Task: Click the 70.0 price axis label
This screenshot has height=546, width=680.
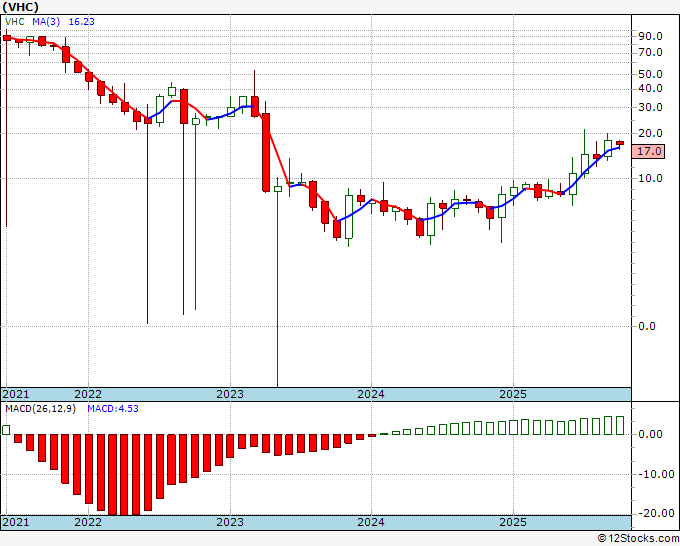Action: pyautogui.click(x=651, y=52)
